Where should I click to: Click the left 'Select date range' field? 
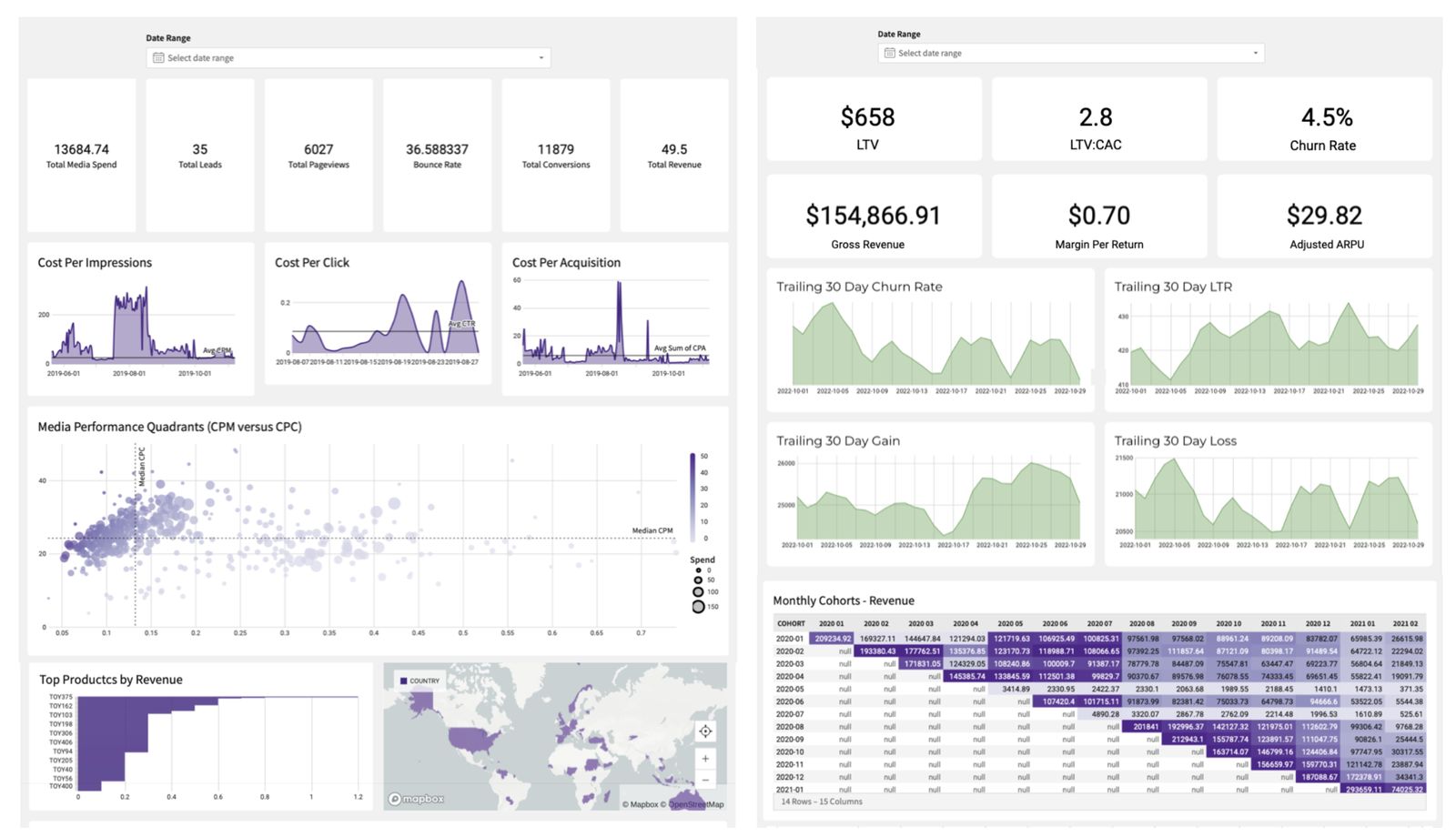click(x=349, y=58)
